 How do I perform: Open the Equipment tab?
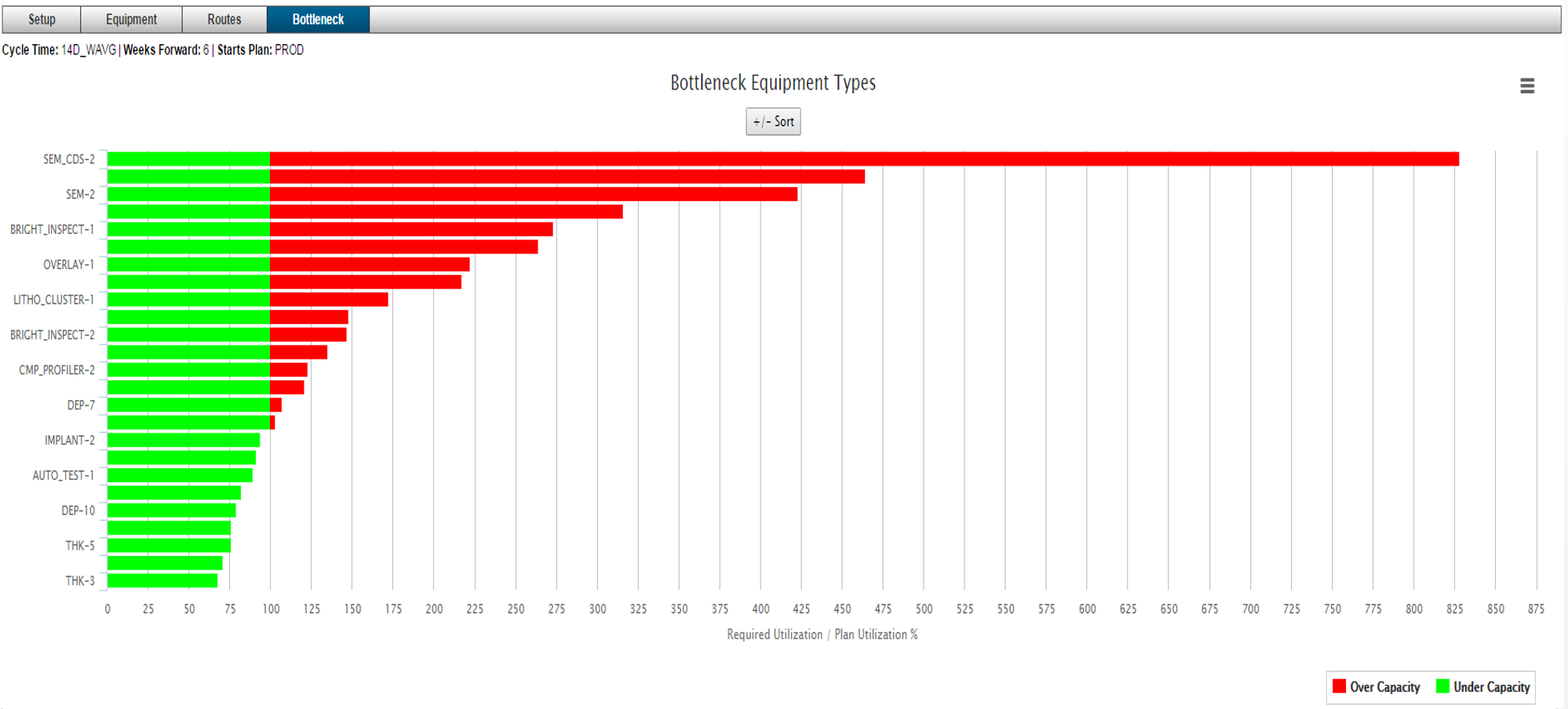click(131, 20)
